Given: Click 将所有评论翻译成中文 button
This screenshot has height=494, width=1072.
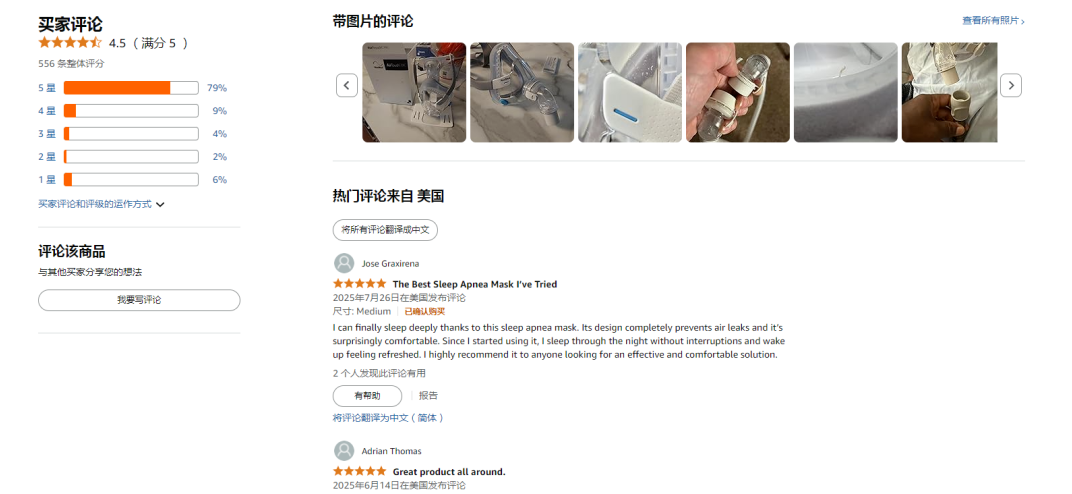Looking at the screenshot, I should tap(385, 230).
